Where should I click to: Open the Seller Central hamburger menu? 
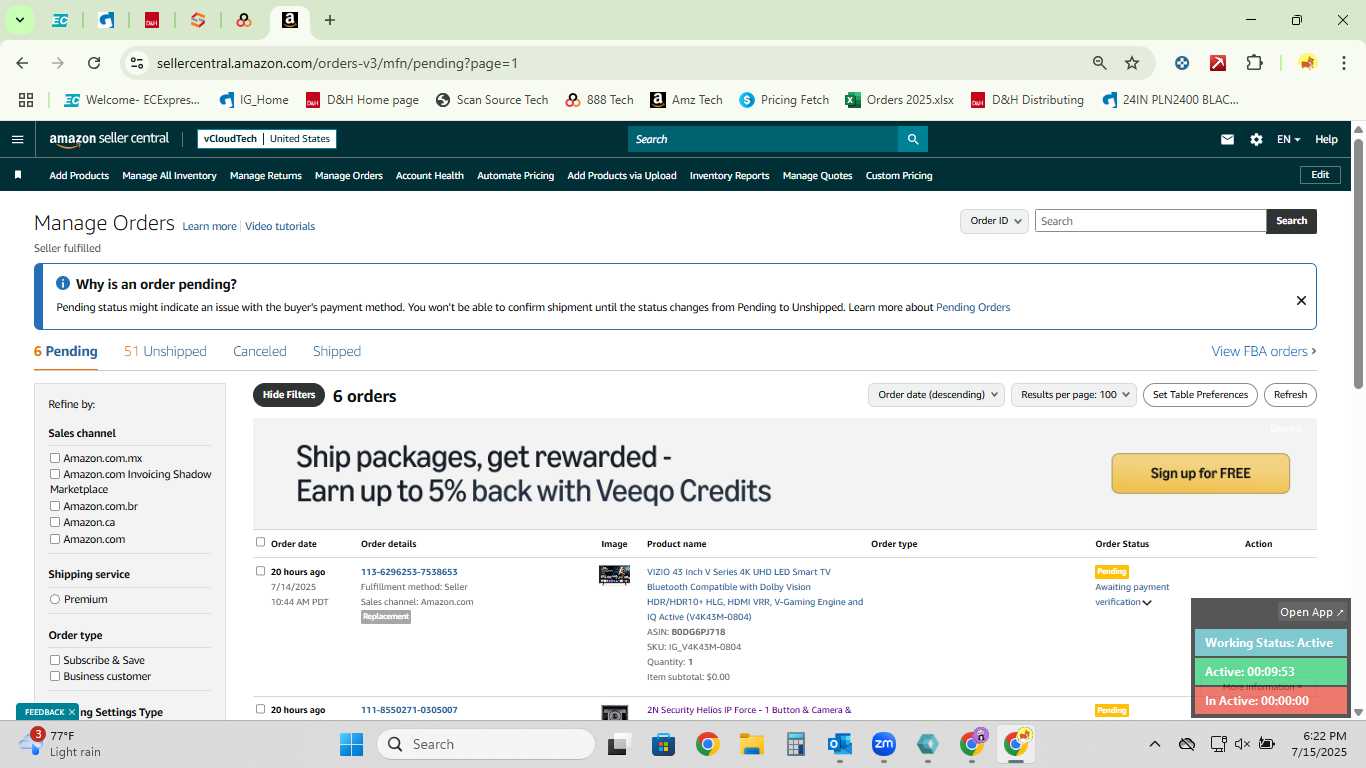pos(17,139)
